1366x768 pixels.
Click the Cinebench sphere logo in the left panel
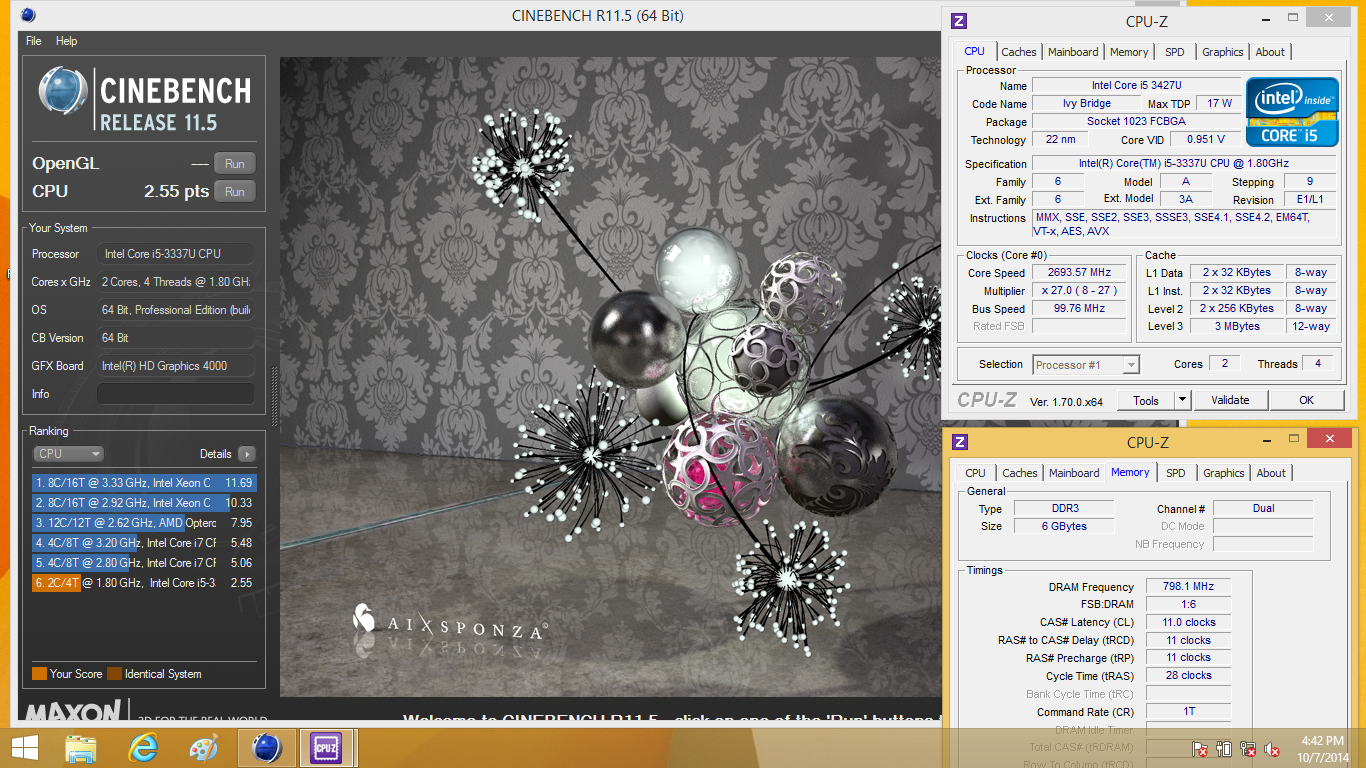(x=63, y=91)
